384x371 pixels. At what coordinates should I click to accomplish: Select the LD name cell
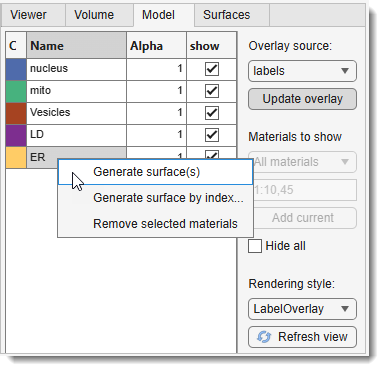pyautogui.click(x=77, y=135)
